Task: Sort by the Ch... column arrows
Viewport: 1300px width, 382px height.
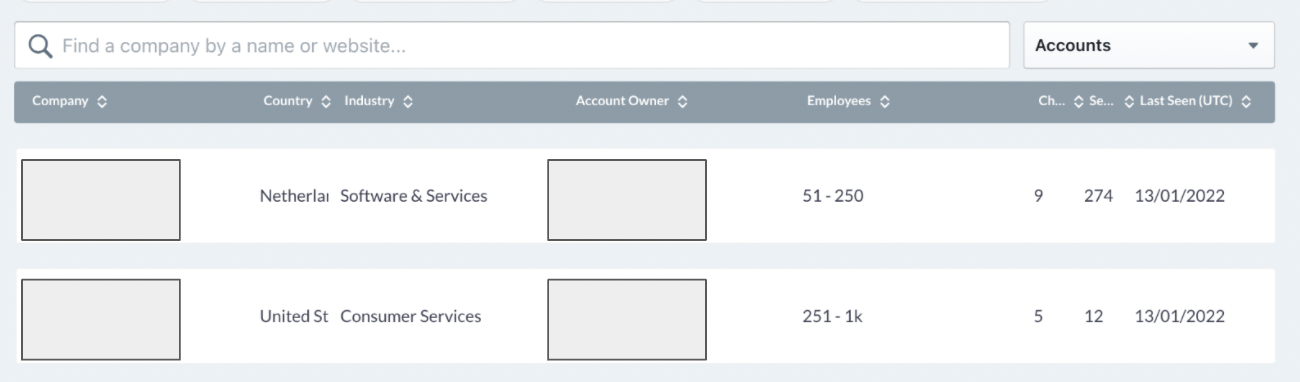Action: pos(1079,102)
